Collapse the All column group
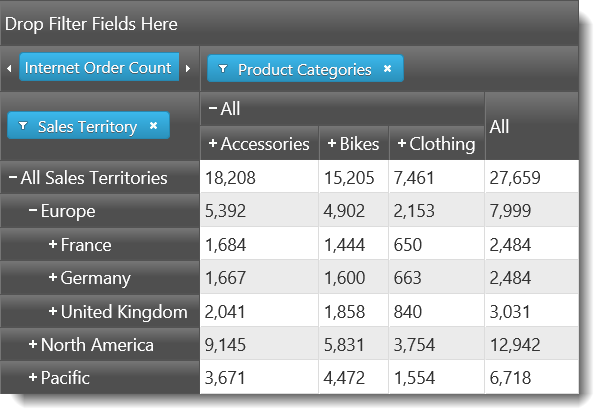 click(x=213, y=109)
